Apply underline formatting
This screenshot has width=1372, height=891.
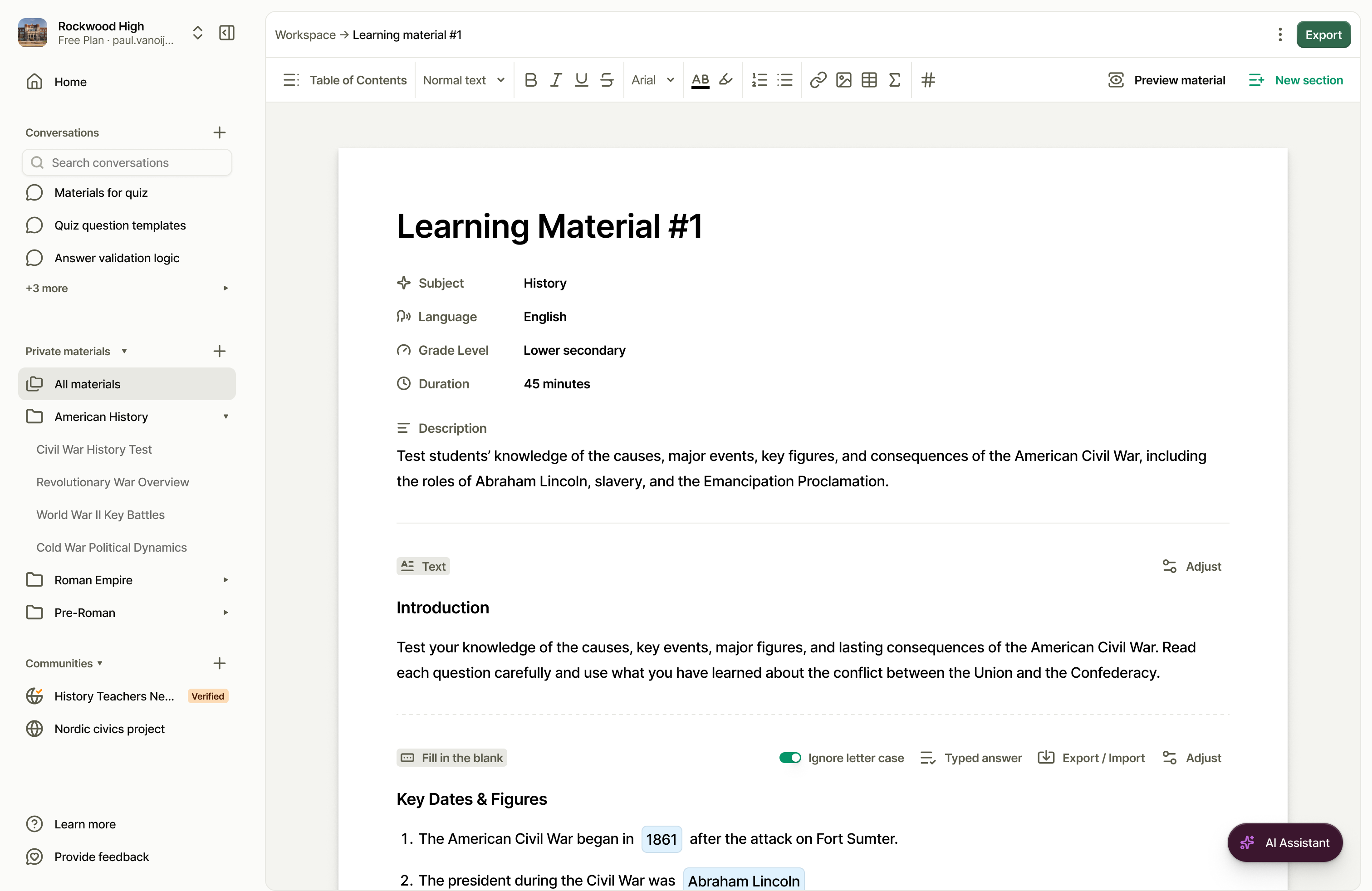click(x=581, y=80)
